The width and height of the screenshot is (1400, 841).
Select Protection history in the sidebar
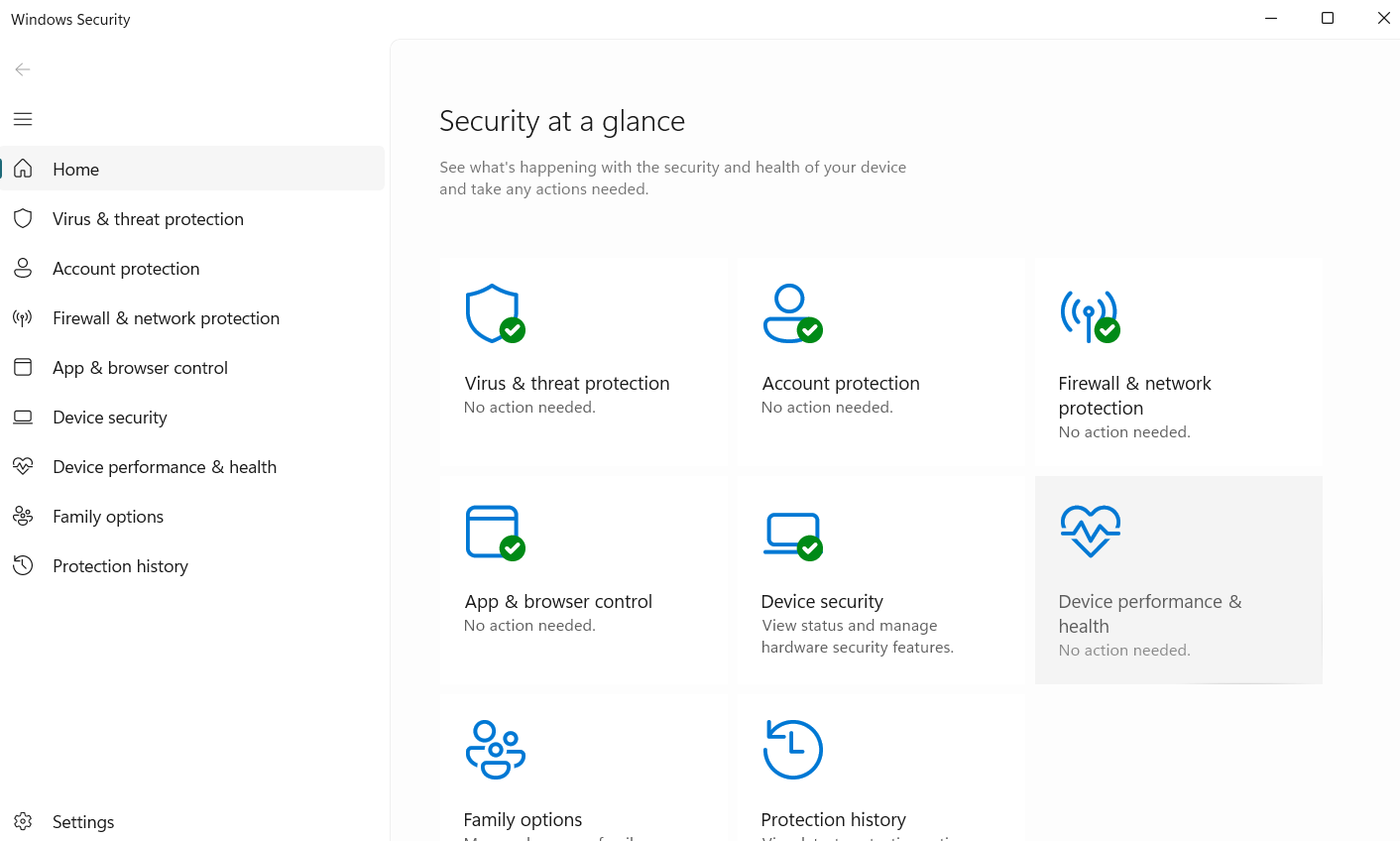pos(120,565)
